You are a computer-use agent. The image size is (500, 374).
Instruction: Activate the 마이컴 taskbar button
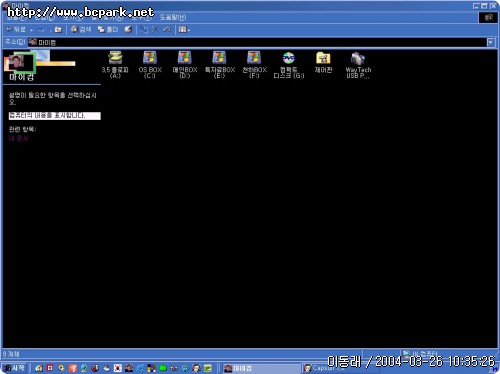pos(262,368)
